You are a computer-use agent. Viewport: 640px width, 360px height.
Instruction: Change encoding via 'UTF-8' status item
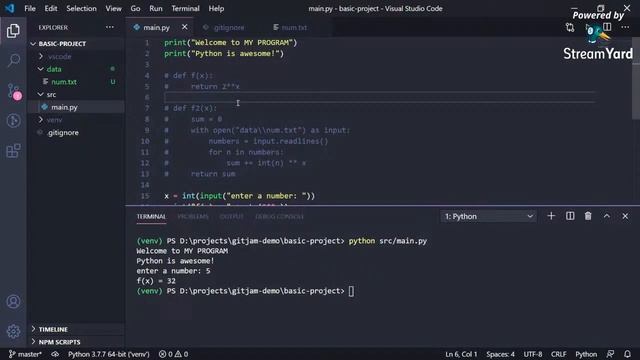click(x=533, y=354)
